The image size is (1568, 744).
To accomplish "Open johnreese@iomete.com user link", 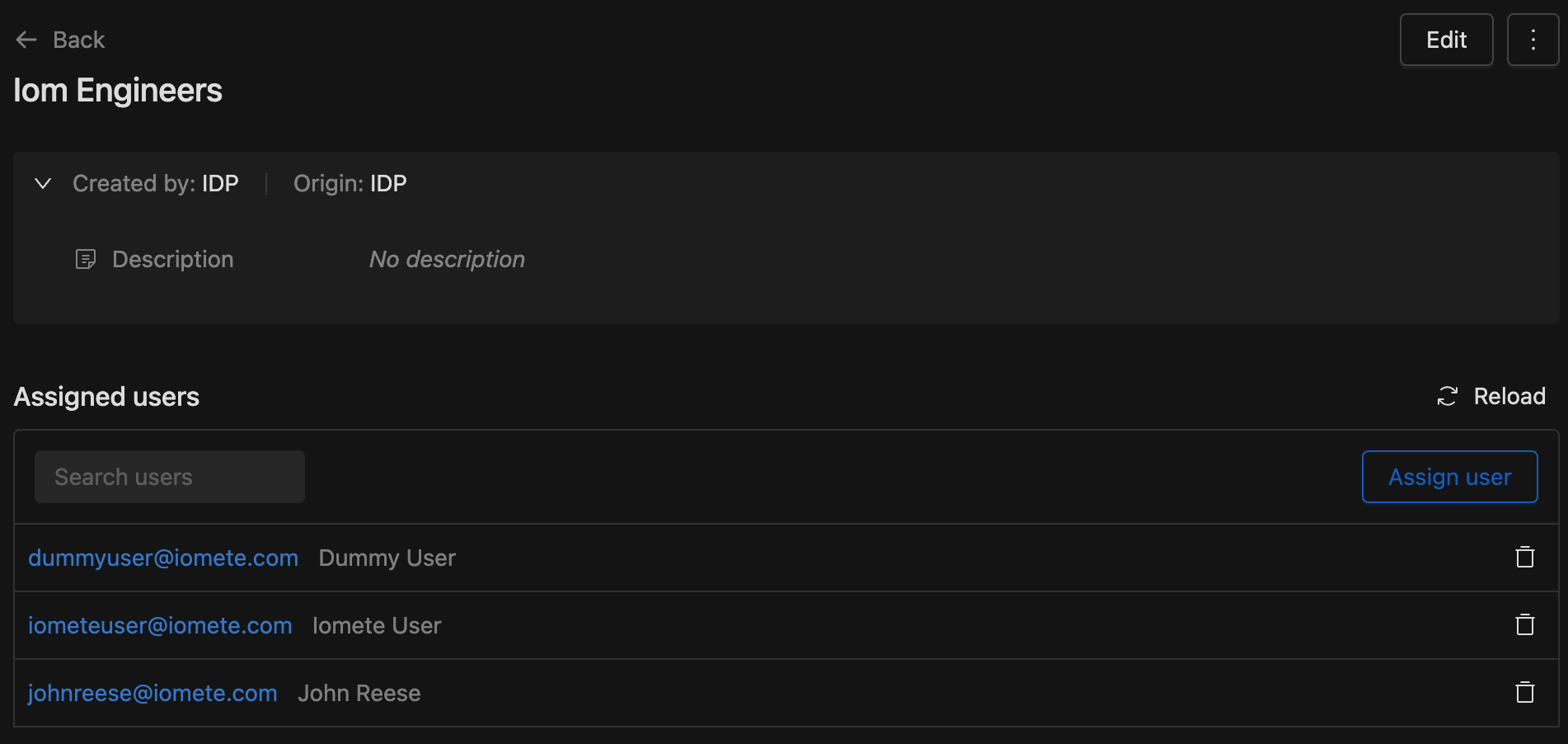I will (x=153, y=693).
